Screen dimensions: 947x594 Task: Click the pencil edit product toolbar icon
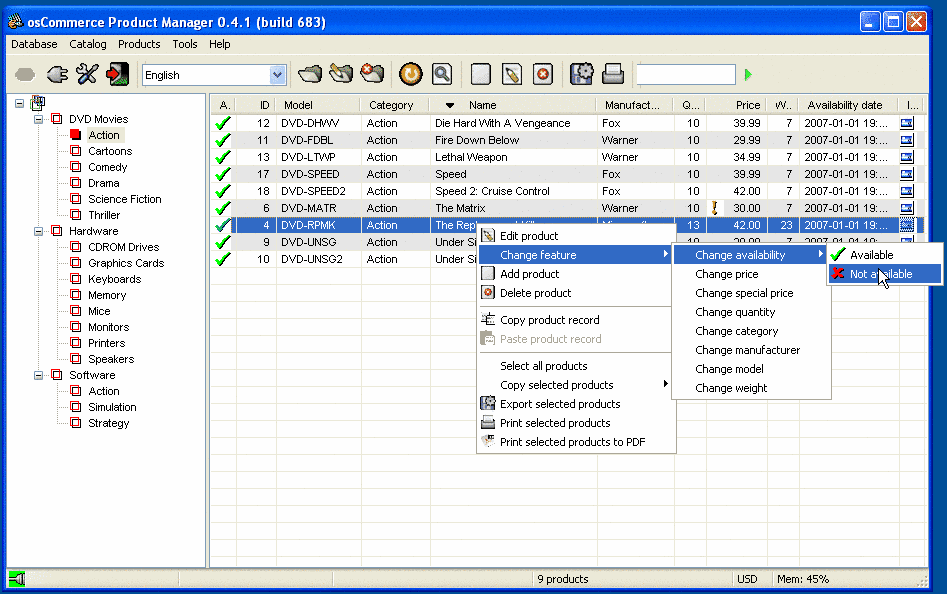[512, 74]
